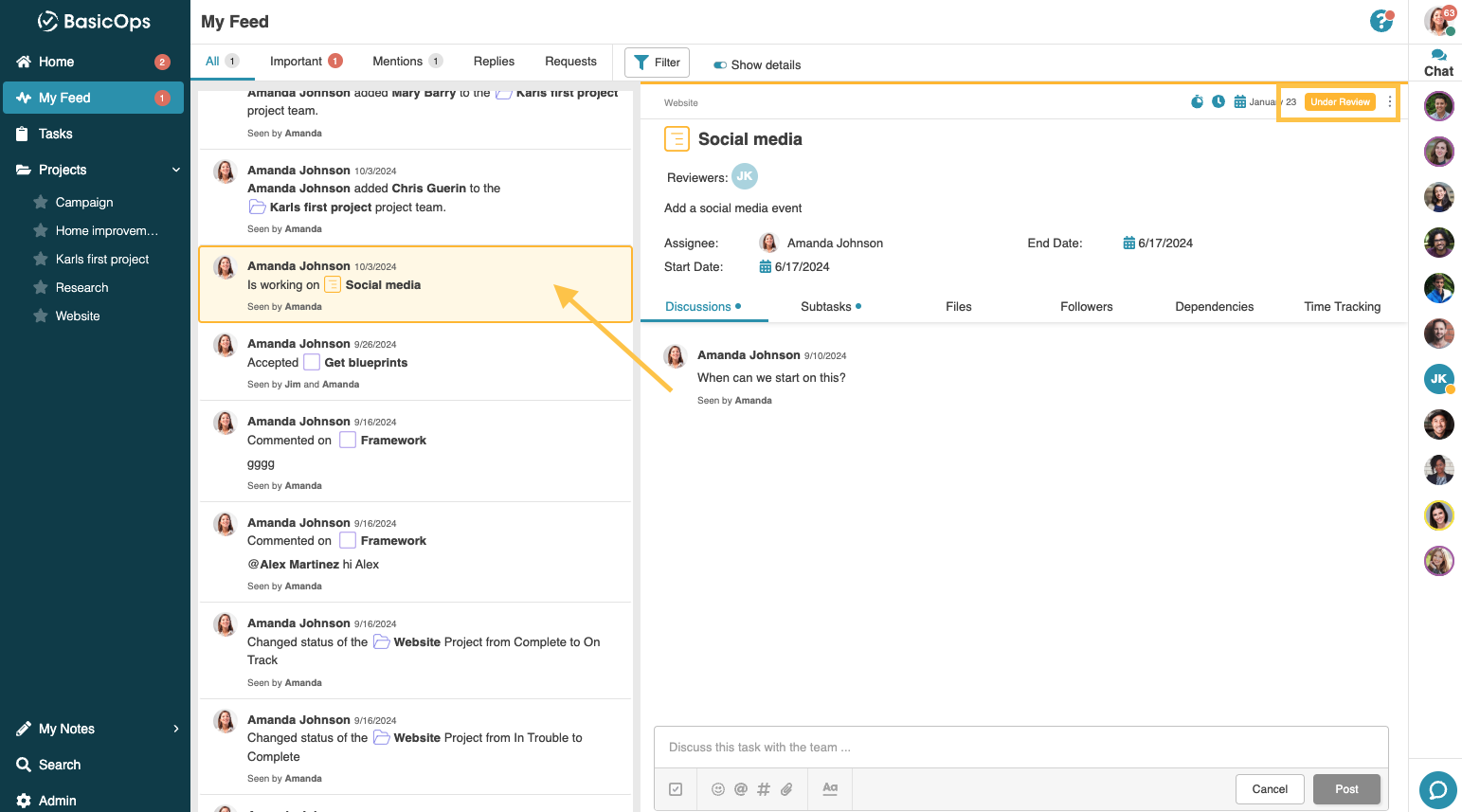Click the hashtag icon in comment toolbar
The height and width of the screenshot is (812, 1462).
click(764, 789)
